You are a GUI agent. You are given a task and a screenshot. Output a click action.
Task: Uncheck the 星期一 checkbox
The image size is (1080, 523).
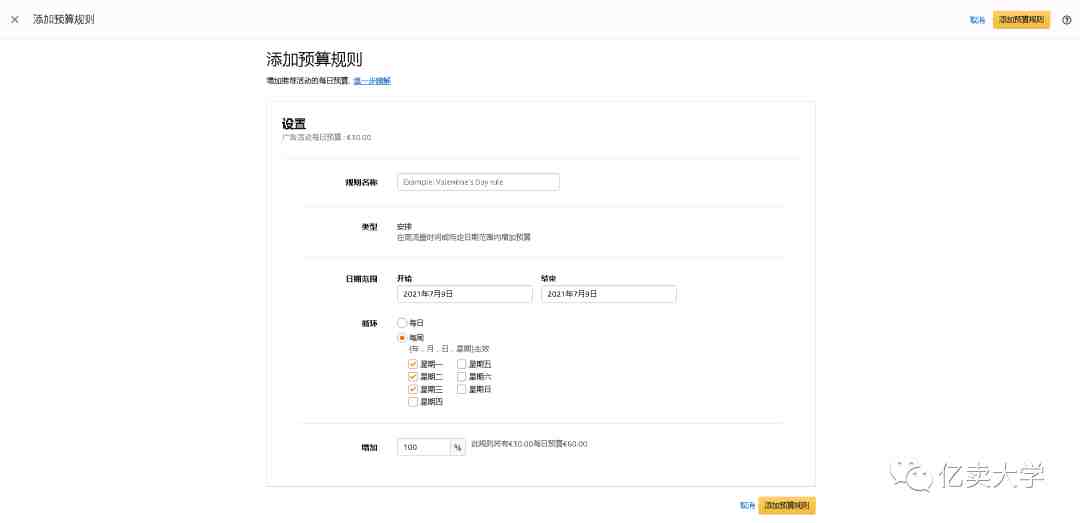pyautogui.click(x=413, y=364)
